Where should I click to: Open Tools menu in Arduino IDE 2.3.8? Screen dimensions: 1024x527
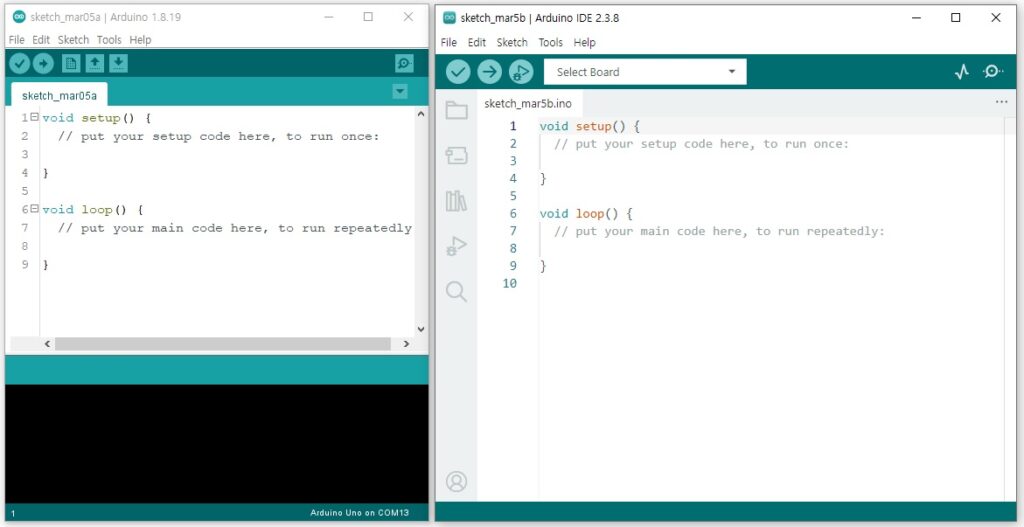[550, 43]
